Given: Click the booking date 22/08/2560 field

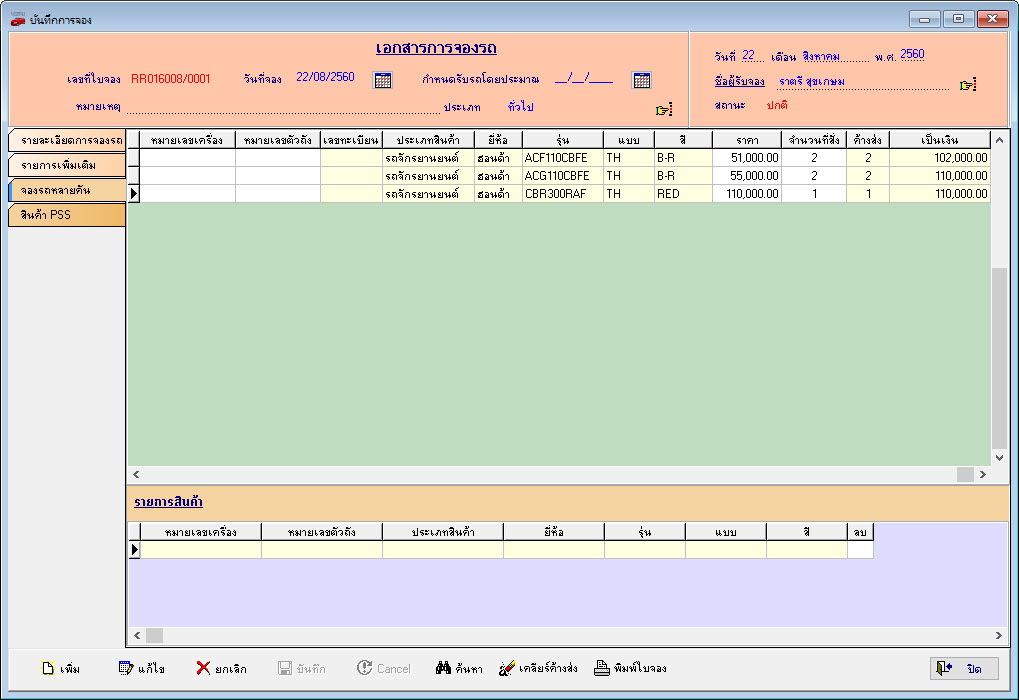Looking at the screenshot, I should coord(325,77).
